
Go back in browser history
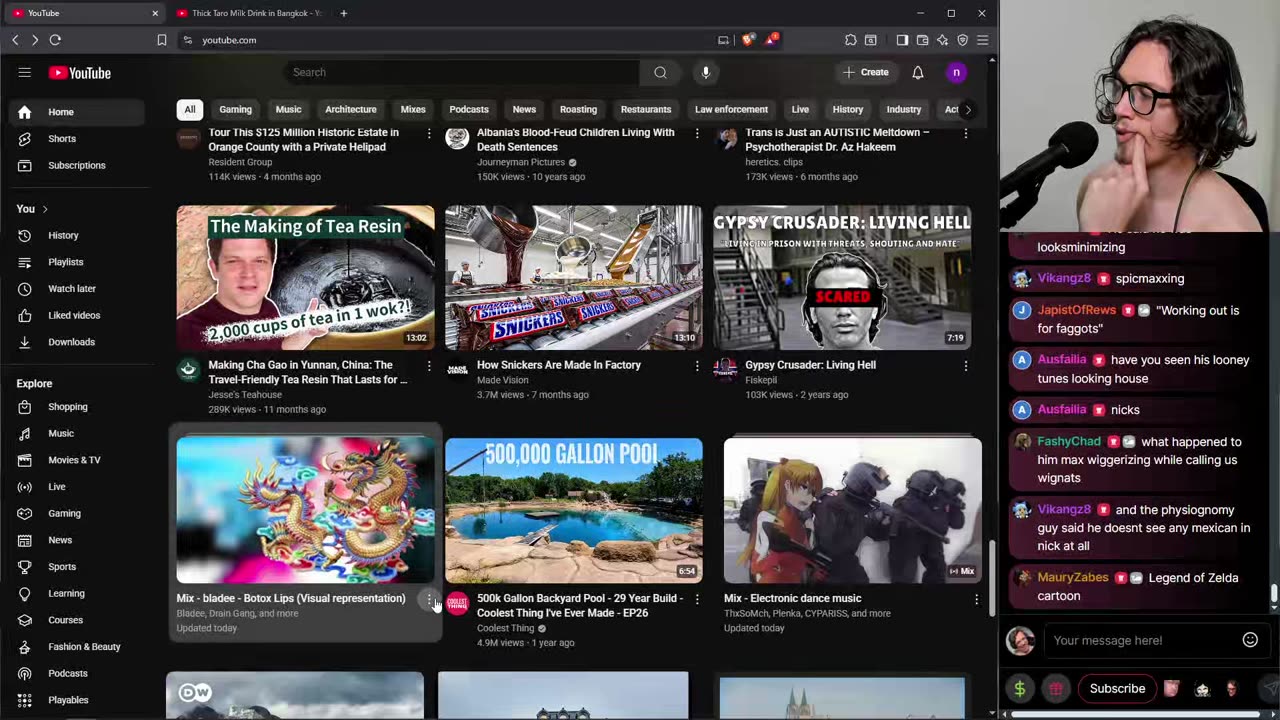15,40
